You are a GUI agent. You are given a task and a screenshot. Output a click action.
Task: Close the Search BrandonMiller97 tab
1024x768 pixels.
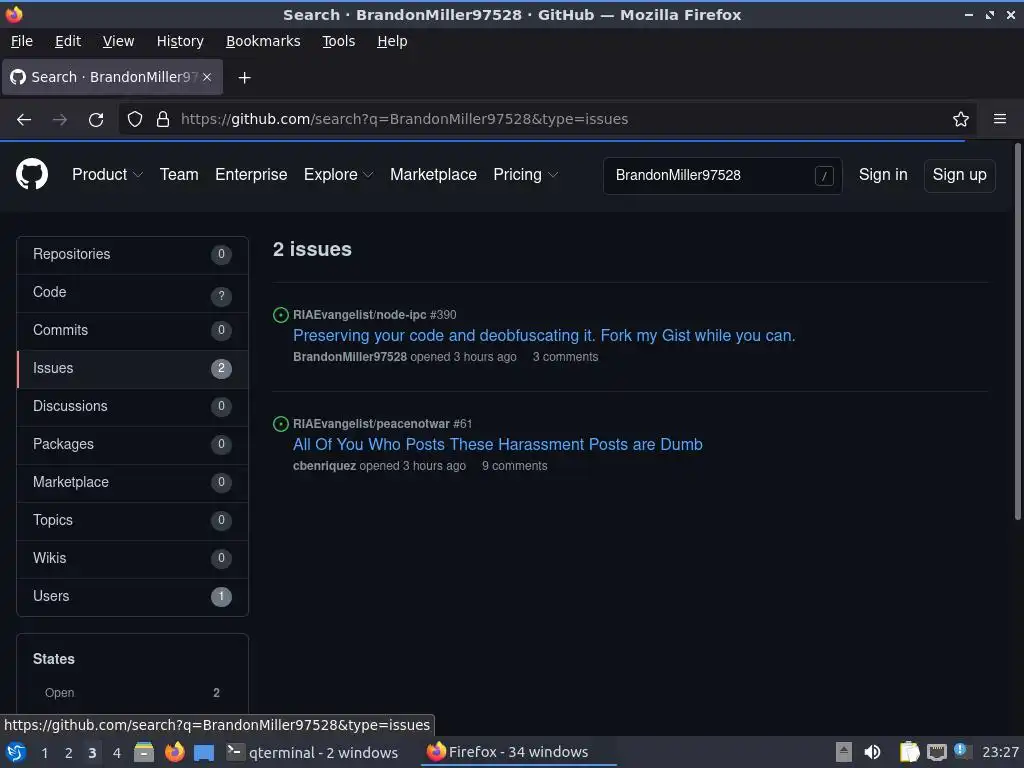(x=207, y=77)
